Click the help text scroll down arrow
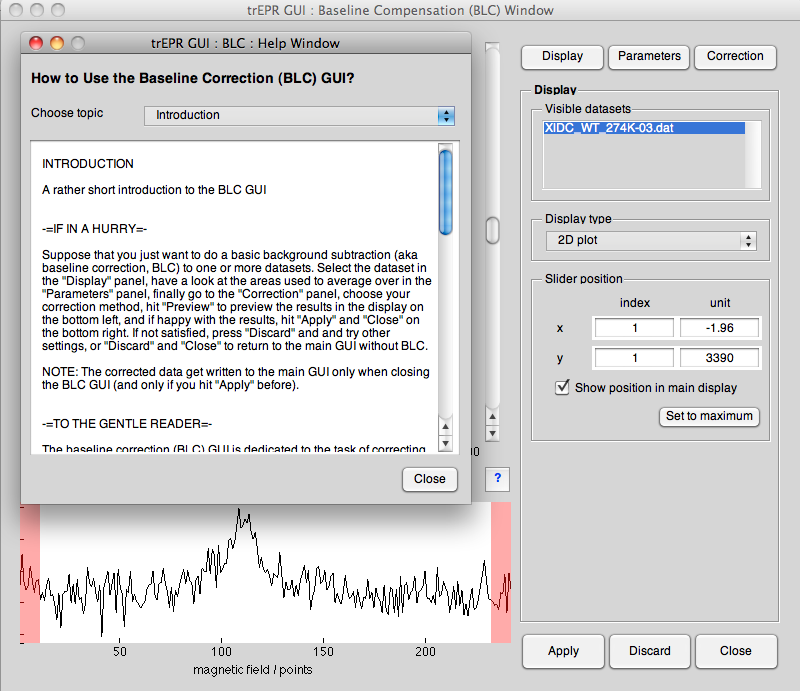This screenshot has width=800, height=691. click(x=445, y=443)
